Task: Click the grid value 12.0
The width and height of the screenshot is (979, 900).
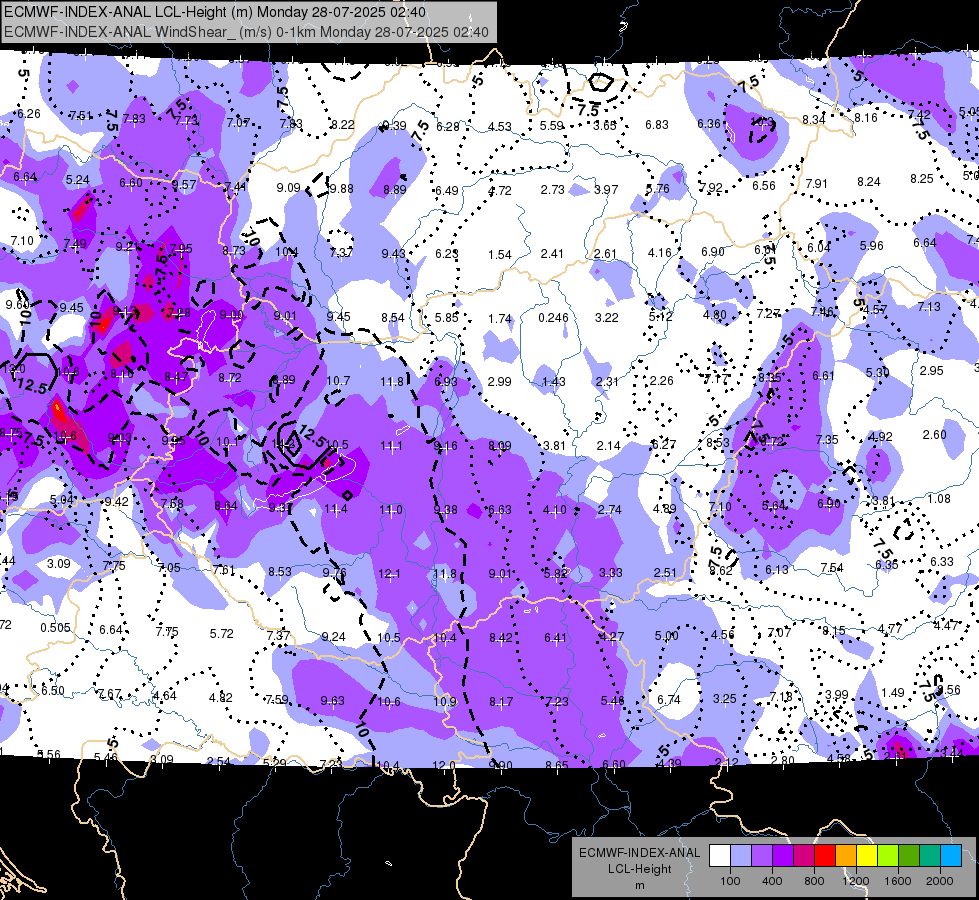Action: pyautogui.click(x=443, y=765)
